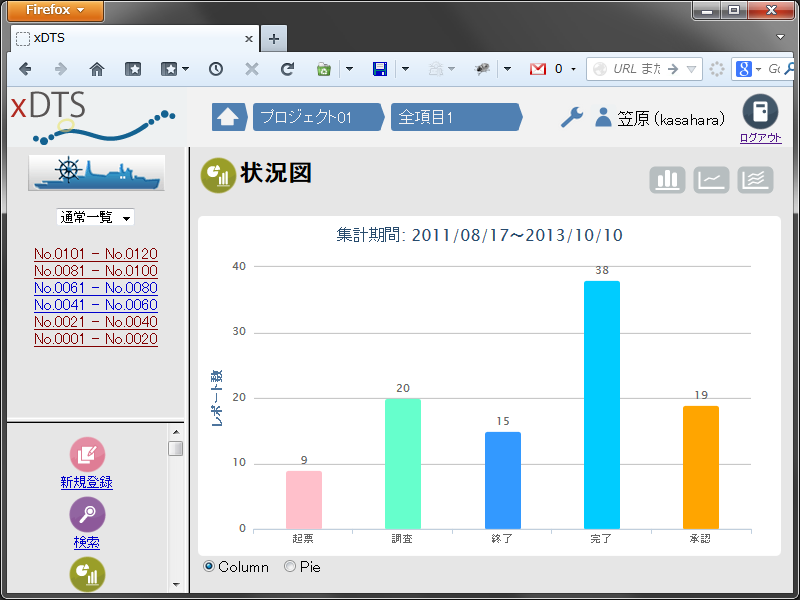
Task: Switch to the line chart icon
Action: pyautogui.click(x=711, y=180)
